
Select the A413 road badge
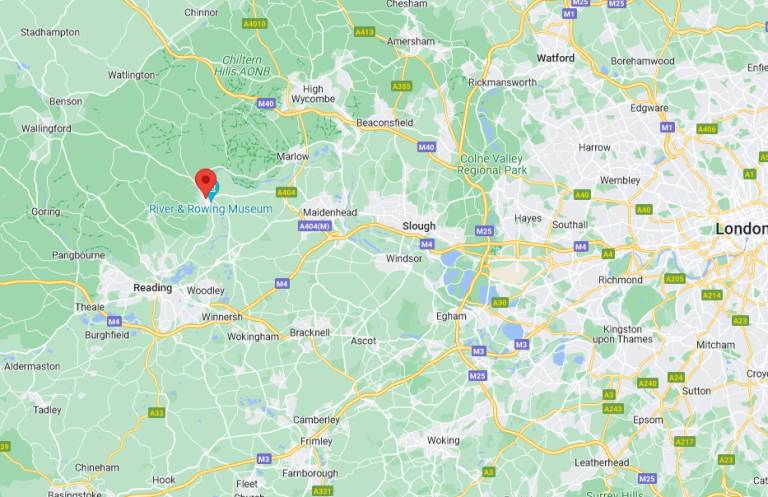click(x=364, y=32)
